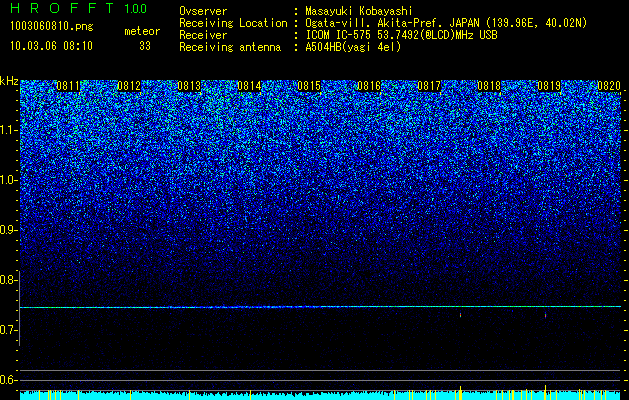Click the 0814 time marker
Viewport: 629px width, 400px height.
tap(249, 86)
